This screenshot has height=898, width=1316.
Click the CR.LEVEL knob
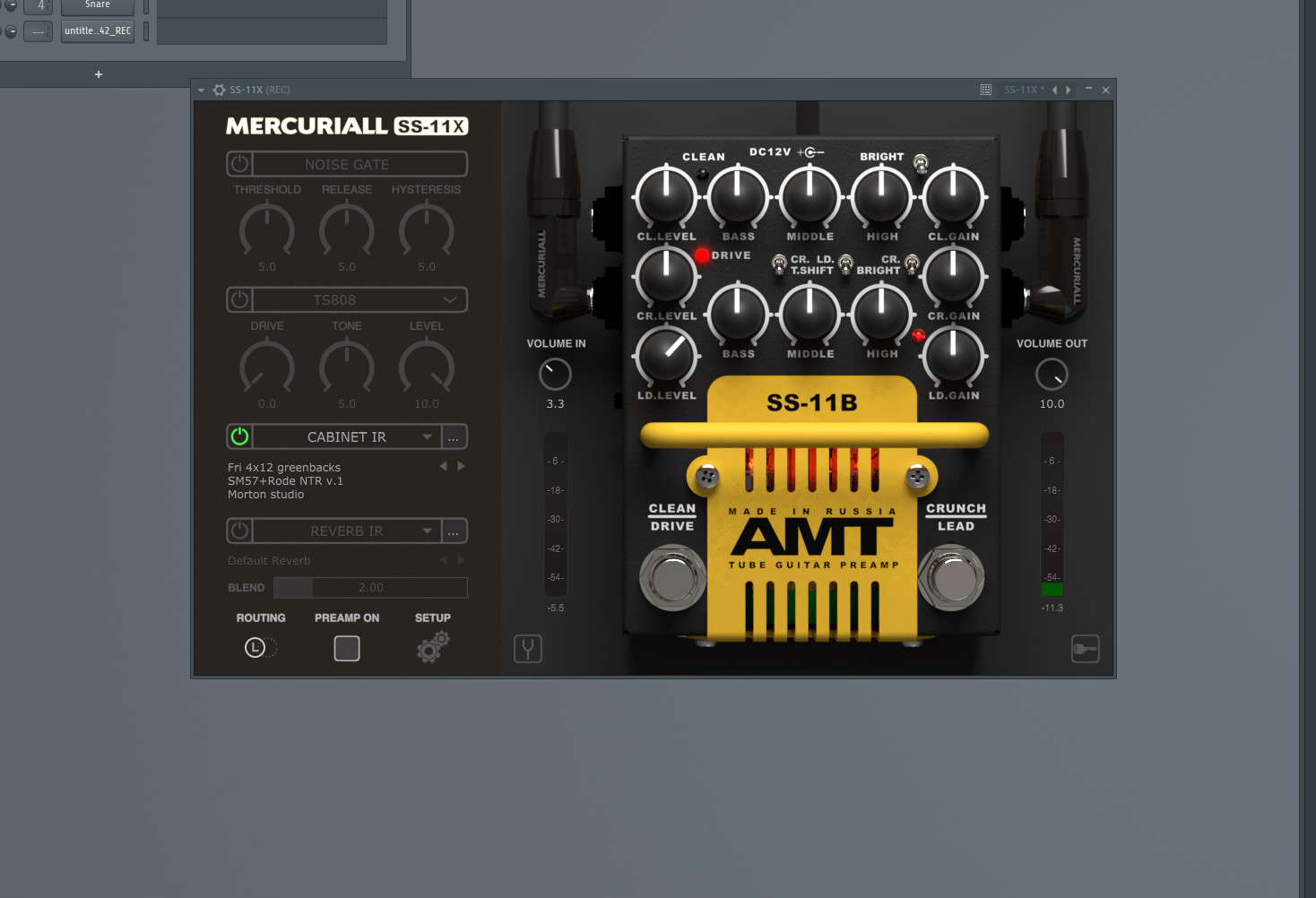click(x=666, y=276)
